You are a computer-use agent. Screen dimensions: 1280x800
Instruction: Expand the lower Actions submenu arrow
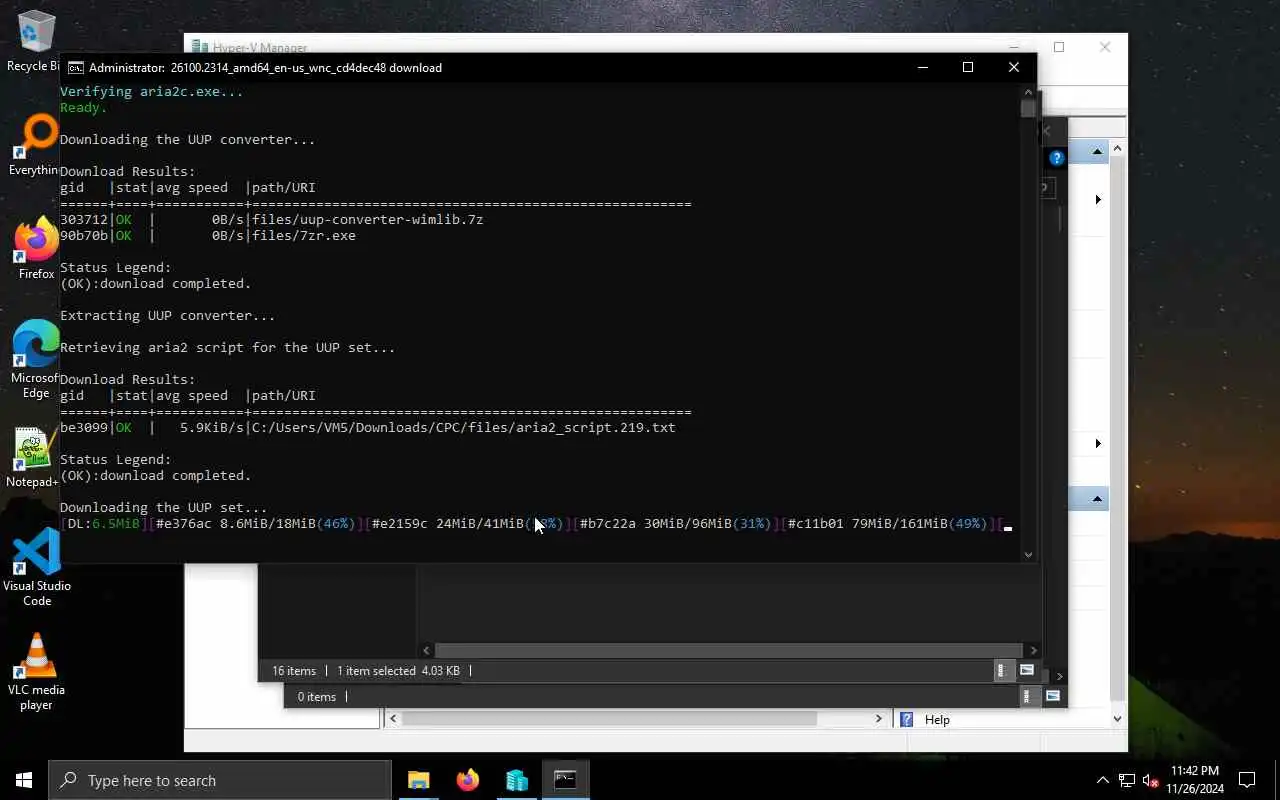click(x=1098, y=444)
